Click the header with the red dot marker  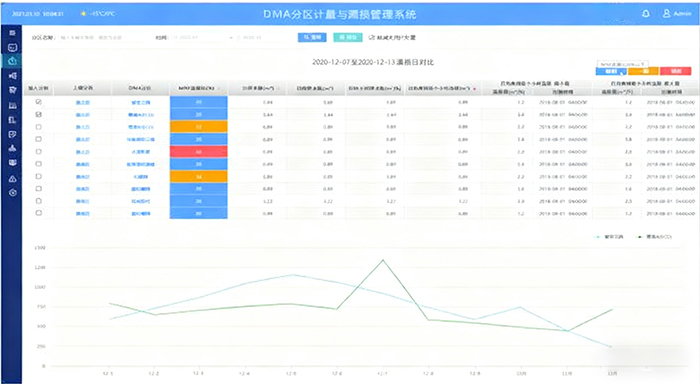[x=442, y=88]
